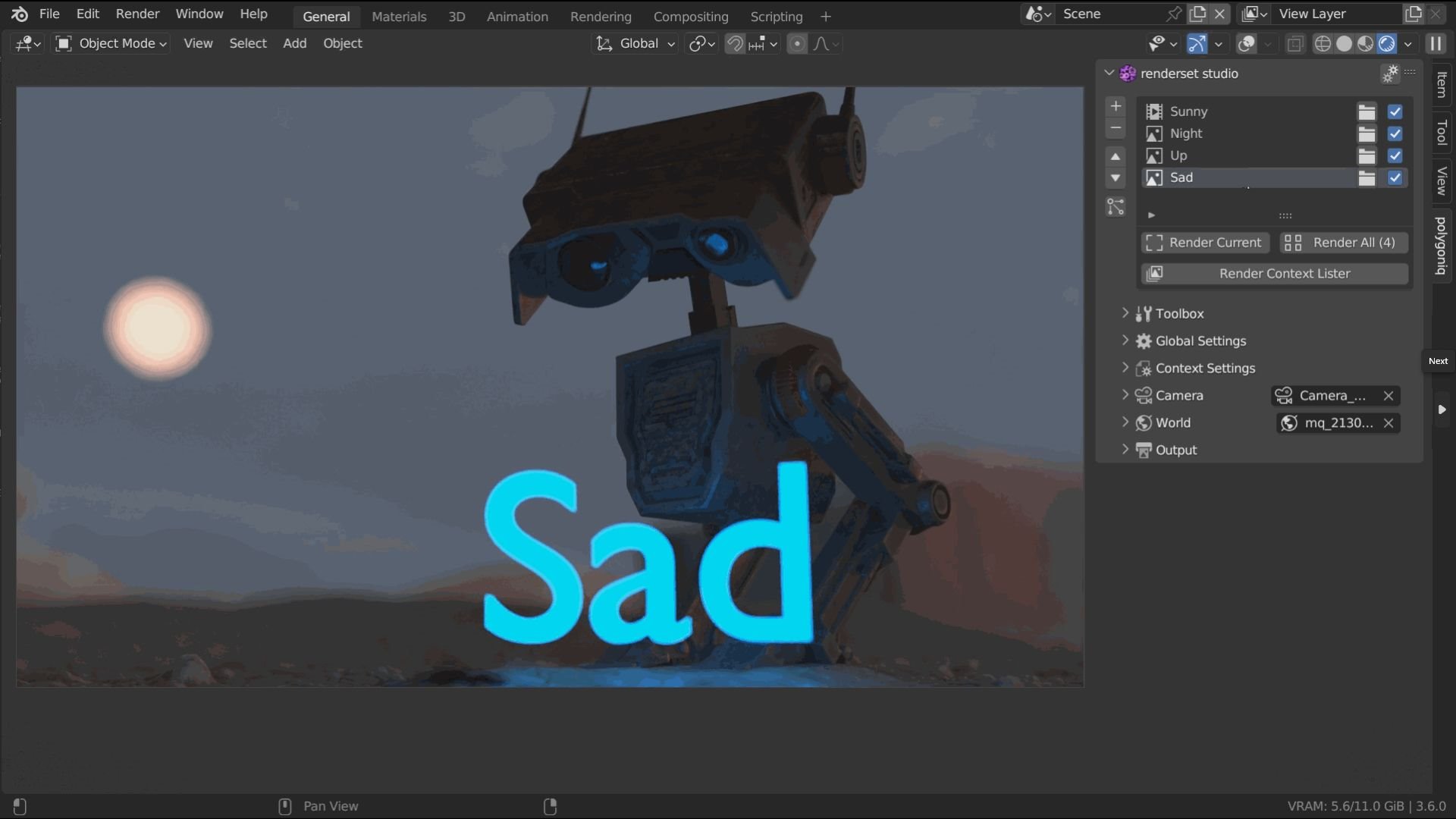Expand the World section
Screen dimensions: 1456x819
click(1125, 422)
